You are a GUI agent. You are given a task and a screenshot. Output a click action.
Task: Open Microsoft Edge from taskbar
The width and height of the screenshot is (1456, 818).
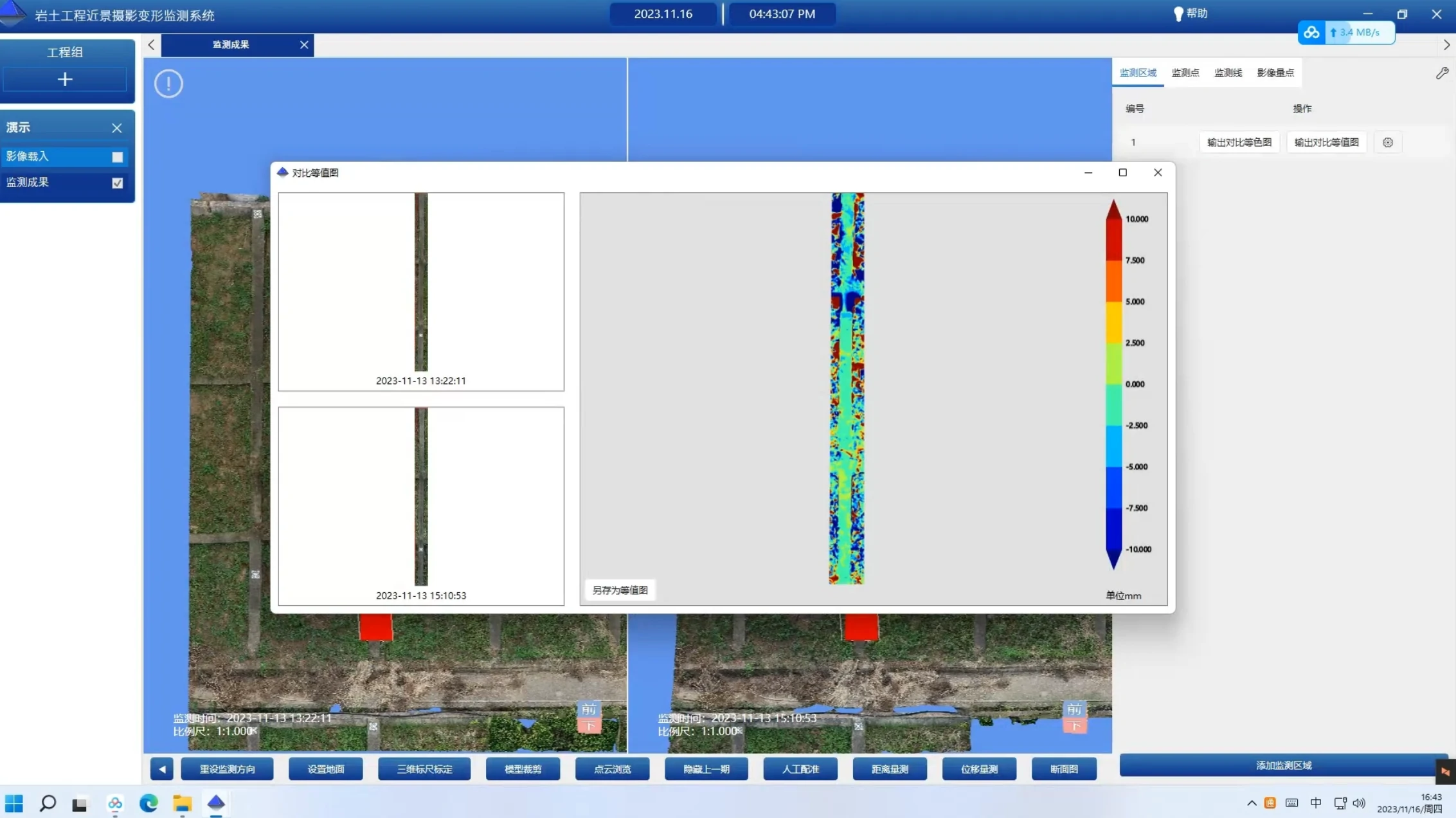coord(148,803)
